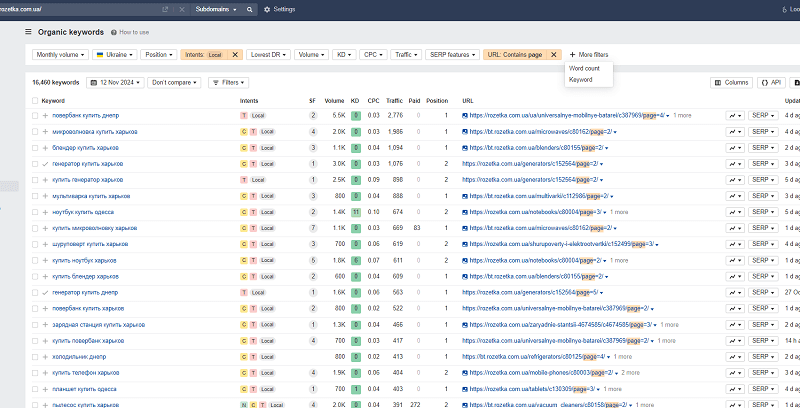Open the Monthly volume dropdown
Viewport: 800px width, 408px height.
60,55
